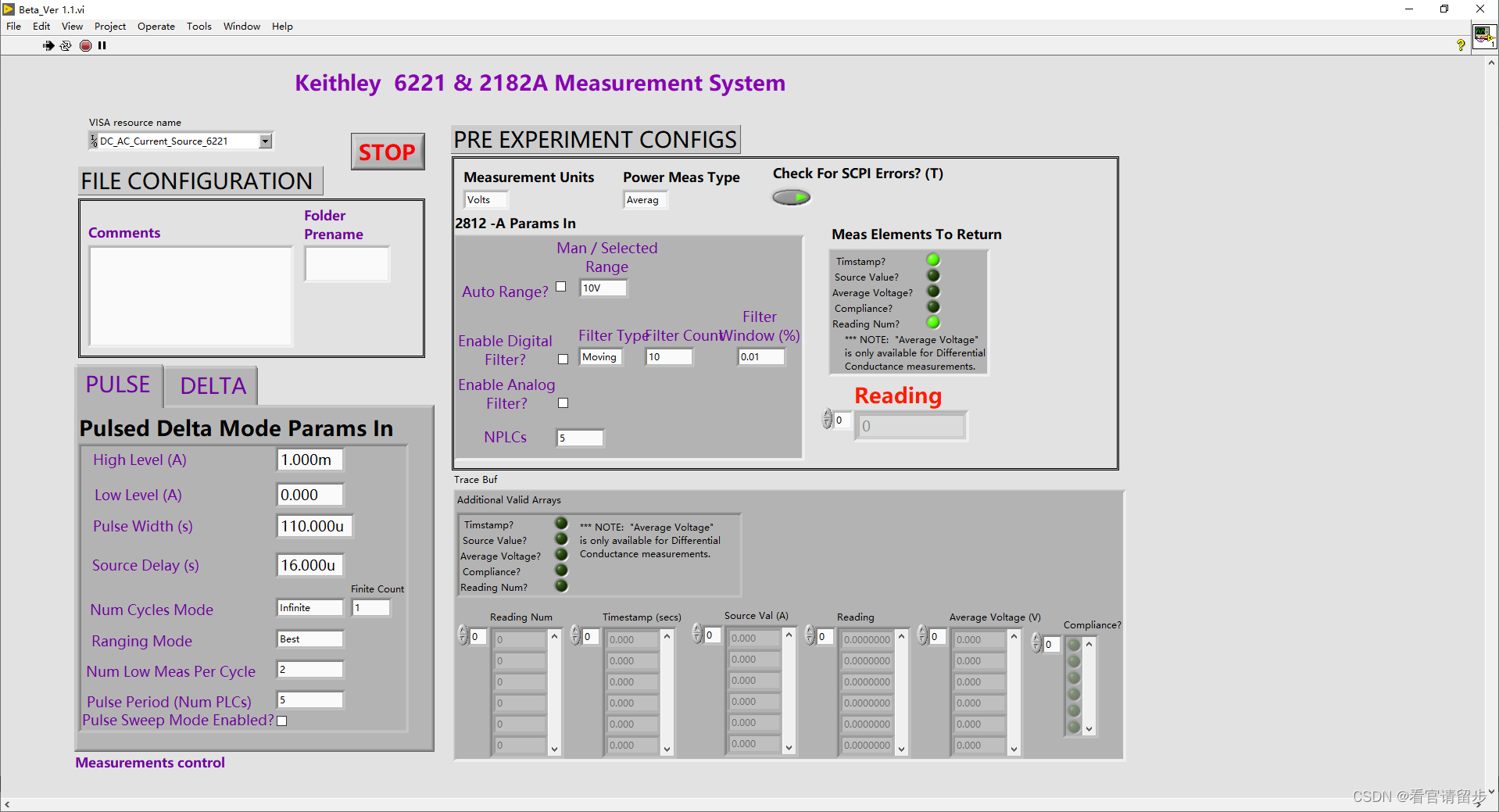
Task: Open the Measurement Units Volts selector
Action: pos(485,200)
